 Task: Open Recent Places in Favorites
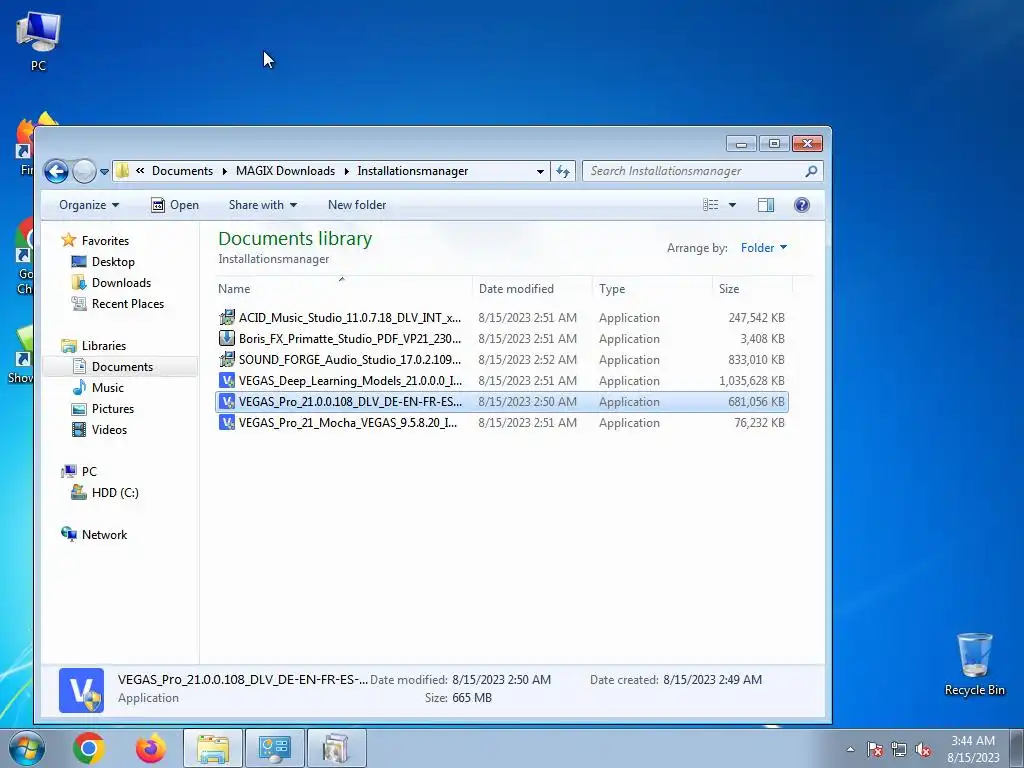(x=127, y=304)
